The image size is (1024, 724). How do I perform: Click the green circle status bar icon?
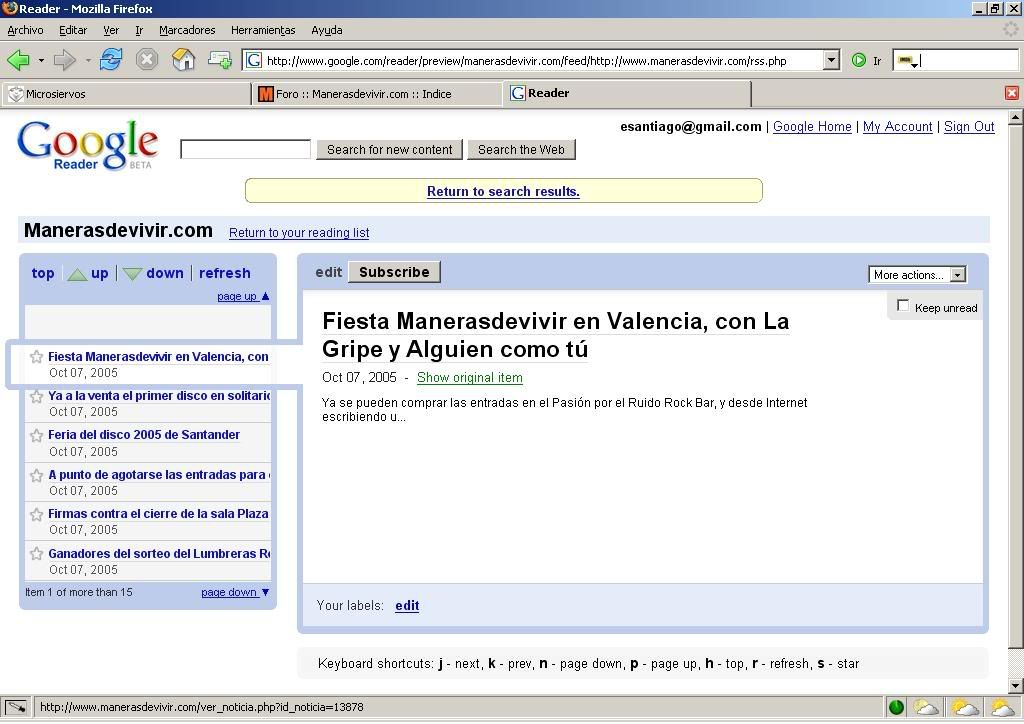tap(897, 707)
